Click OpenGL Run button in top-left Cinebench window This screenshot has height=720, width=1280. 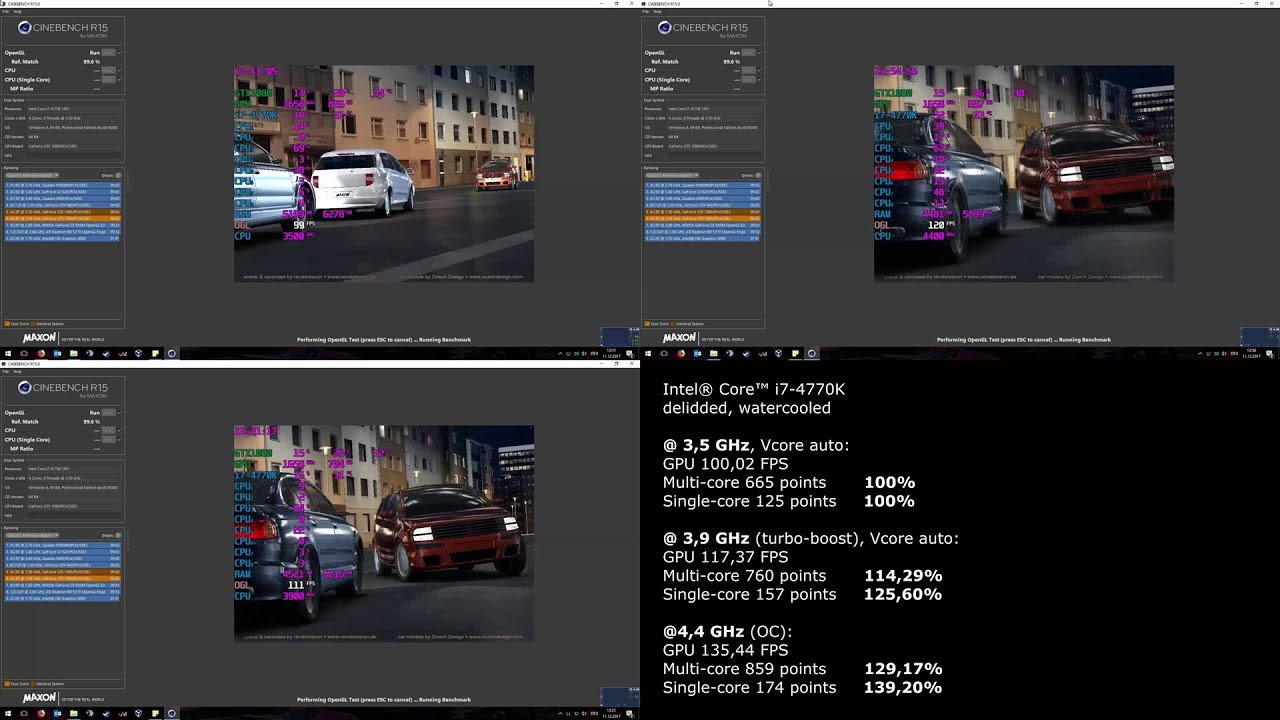click(x=108, y=52)
